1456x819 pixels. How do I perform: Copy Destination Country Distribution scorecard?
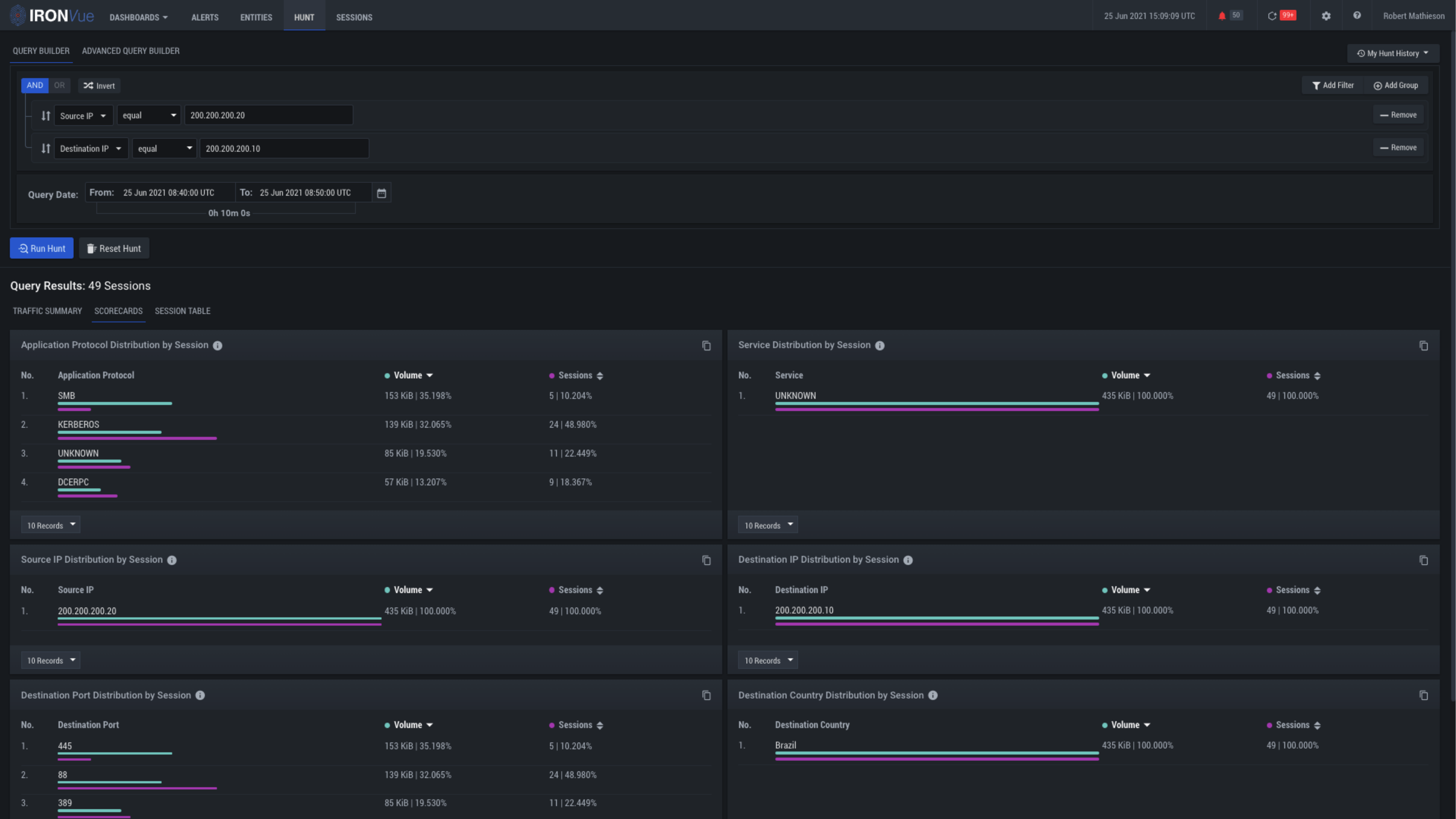pyautogui.click(x=1423, y=695)
